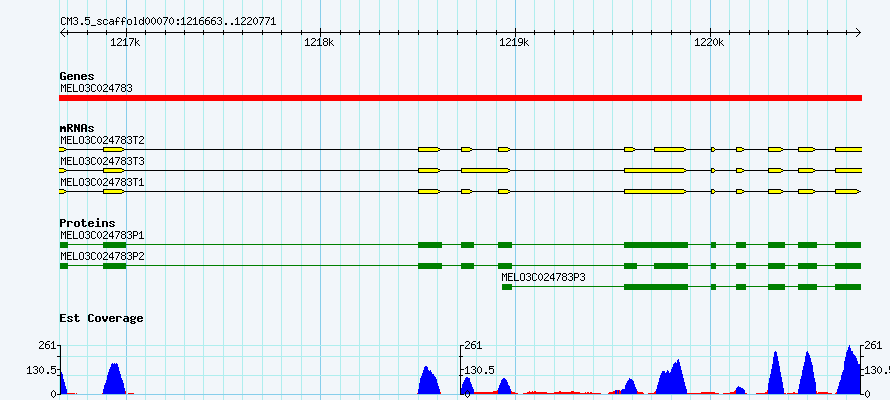The height and width of the screenshot is (400, 890).
Task: Click the ruler's right-pointing arrowhead
Action: point(858,32)
